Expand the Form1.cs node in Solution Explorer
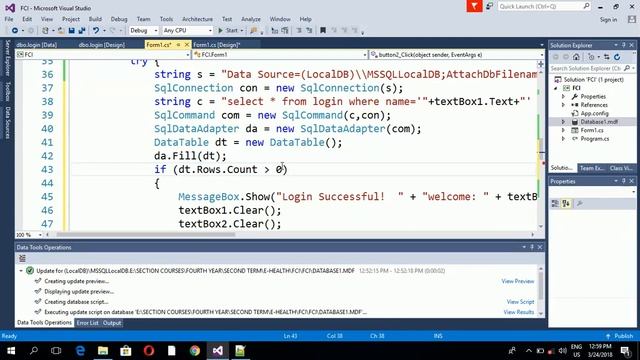Viewport: 640px width, 360px height. point(563,130)
